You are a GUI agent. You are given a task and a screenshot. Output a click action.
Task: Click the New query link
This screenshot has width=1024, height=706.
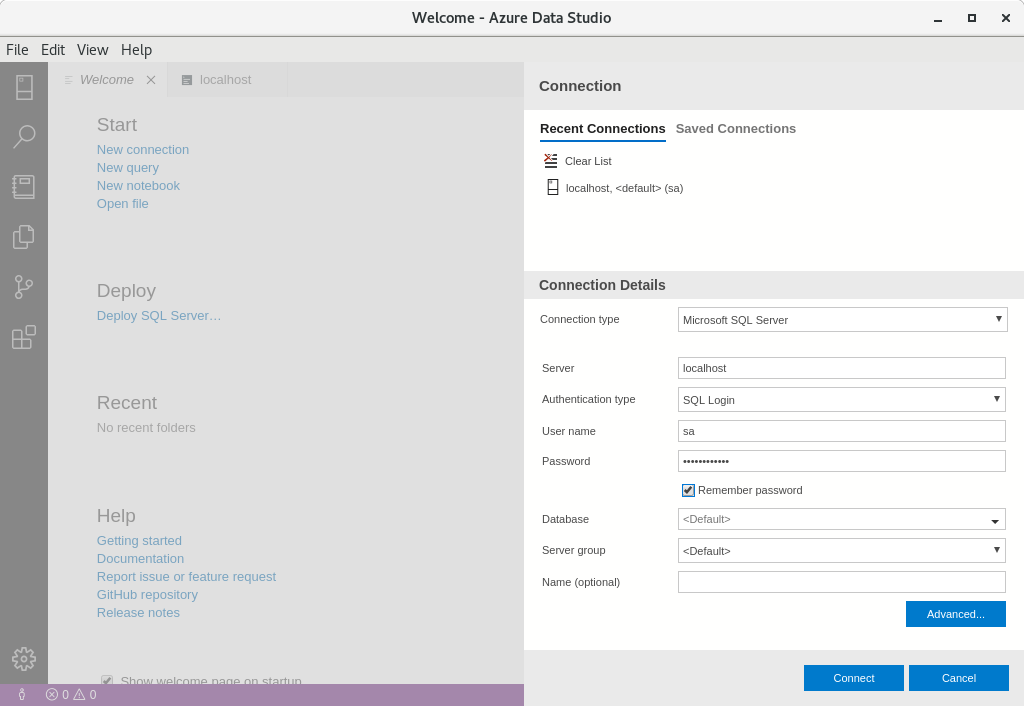[128, 168]
